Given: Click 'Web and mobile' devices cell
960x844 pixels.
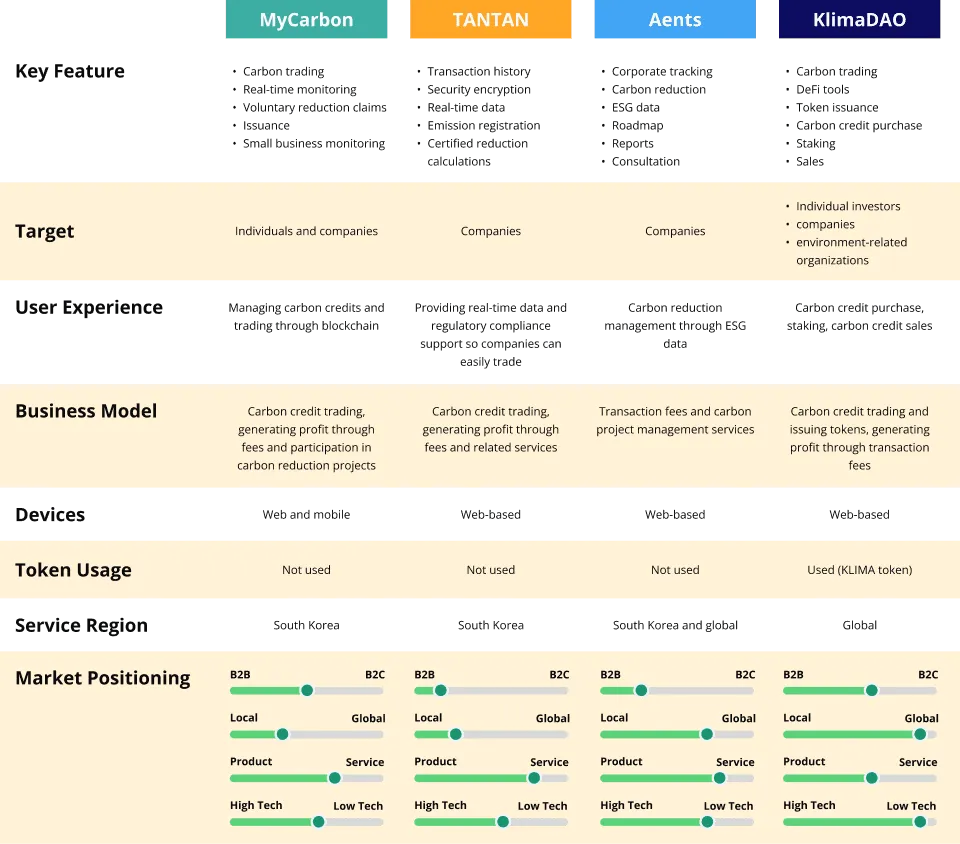Looking at the screenshot, I should [306, 515].
